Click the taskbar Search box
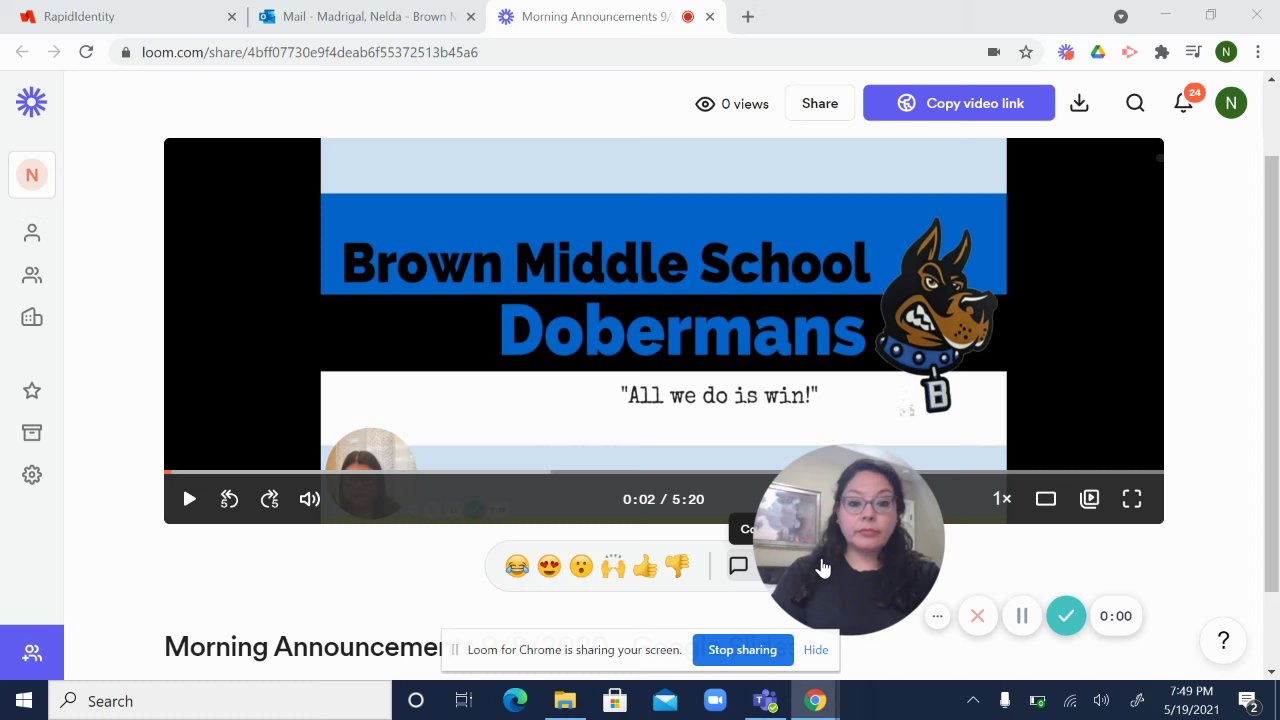1280x720 pixels. pyautogui.click(x=220, y=701)
